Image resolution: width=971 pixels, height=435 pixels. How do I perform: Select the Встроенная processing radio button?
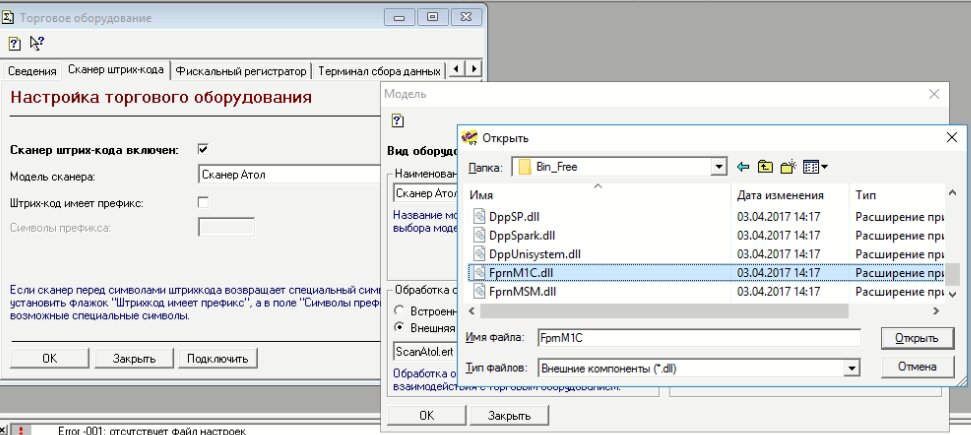pyautogui.click(x=399, y=310)
